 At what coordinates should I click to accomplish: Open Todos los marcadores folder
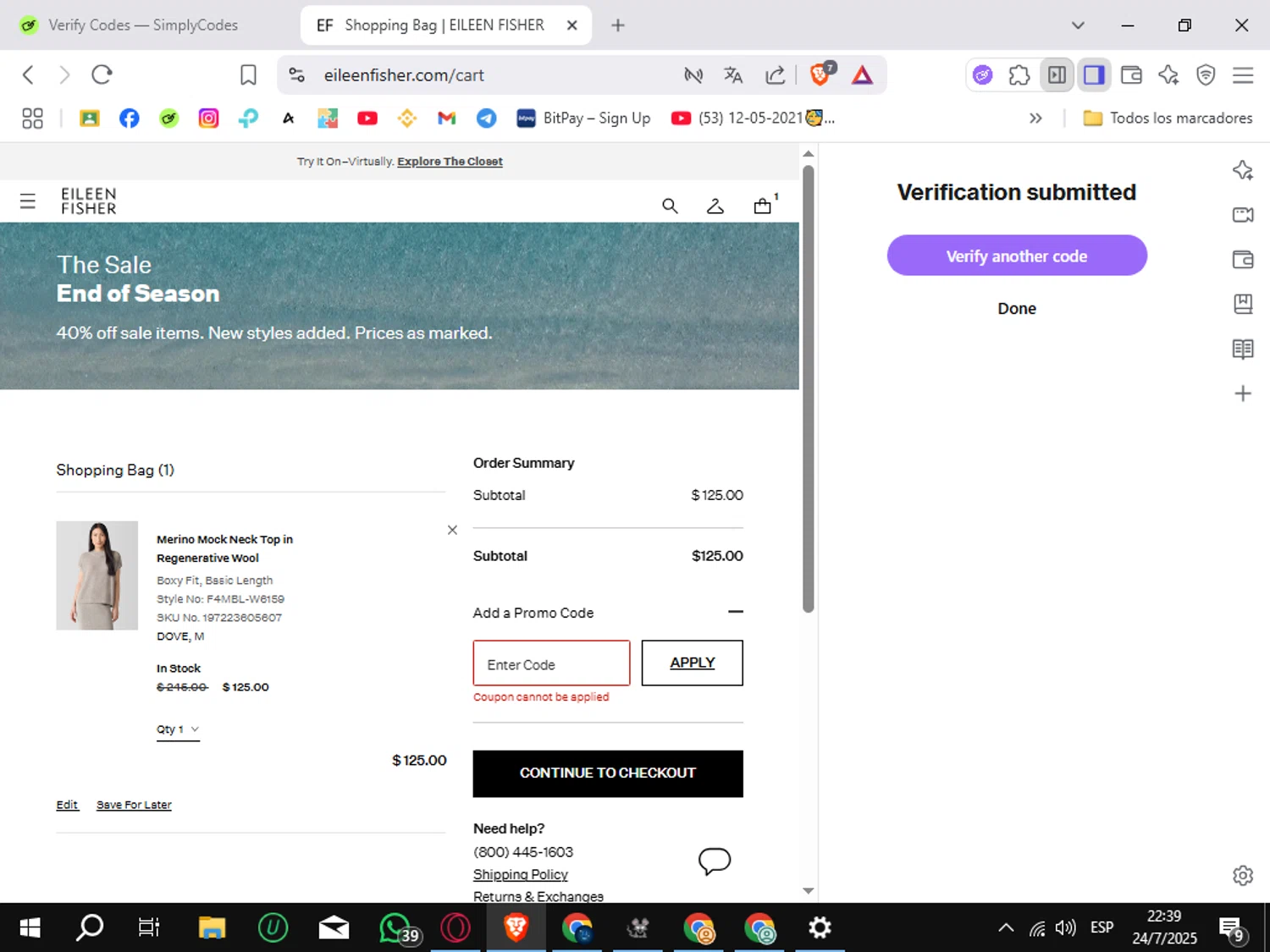point(1168,118)
